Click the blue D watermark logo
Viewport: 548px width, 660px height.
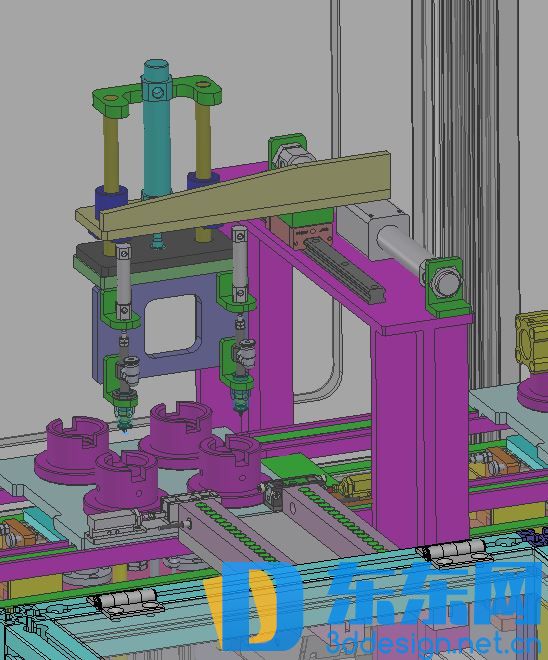pos(254,606)
